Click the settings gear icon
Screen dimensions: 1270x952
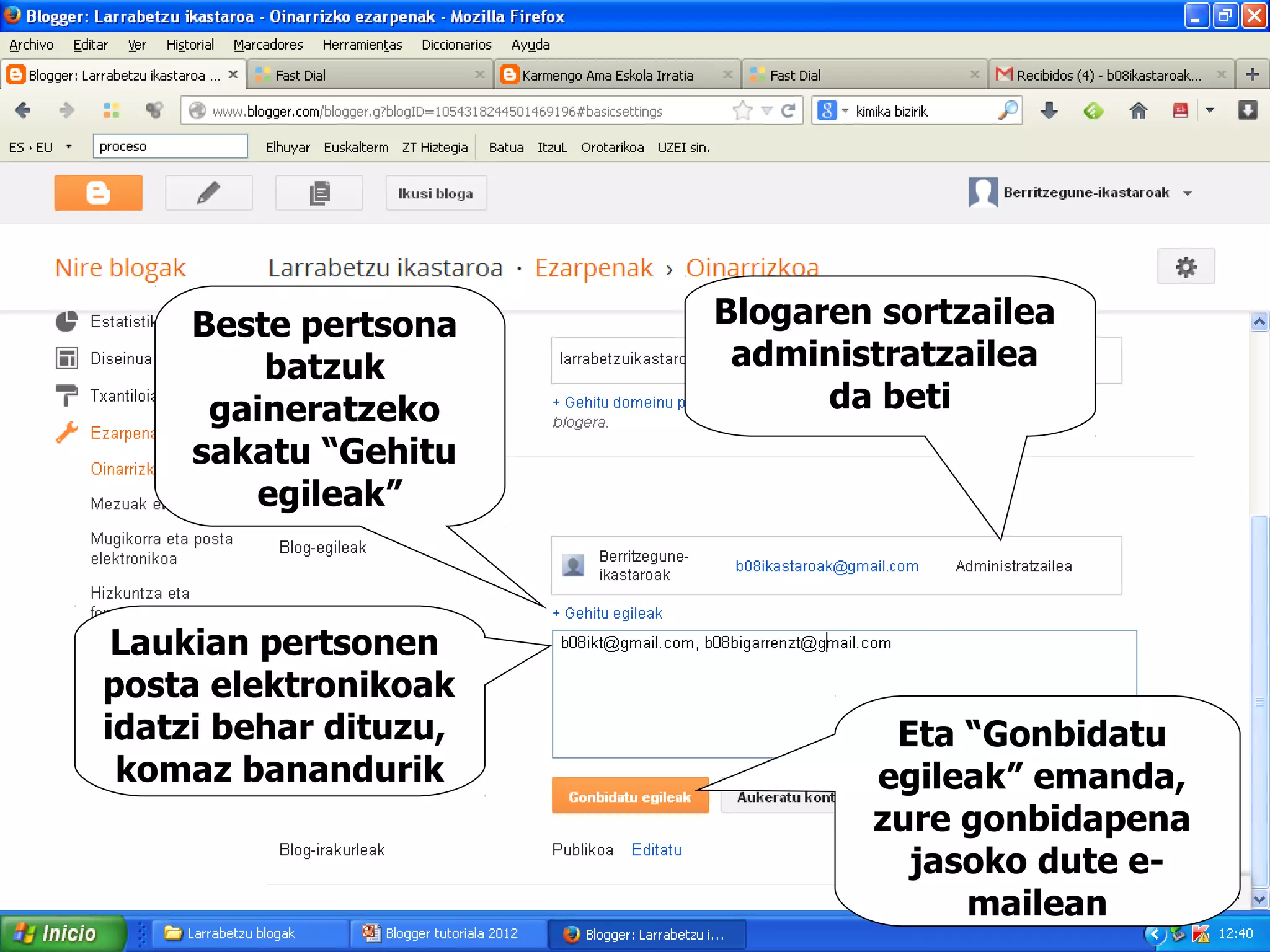(x=1186, y=267)
